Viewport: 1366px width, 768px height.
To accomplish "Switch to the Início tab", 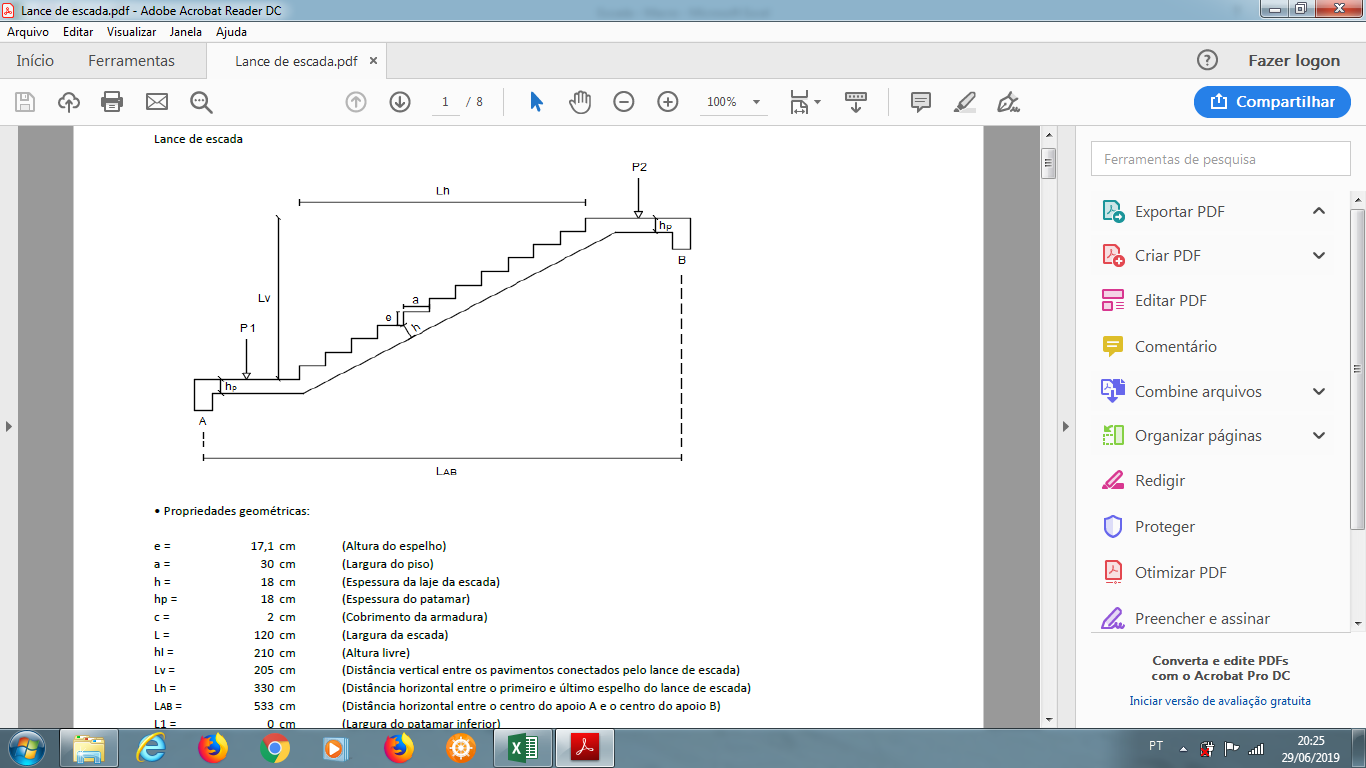I will click(35, 61).
